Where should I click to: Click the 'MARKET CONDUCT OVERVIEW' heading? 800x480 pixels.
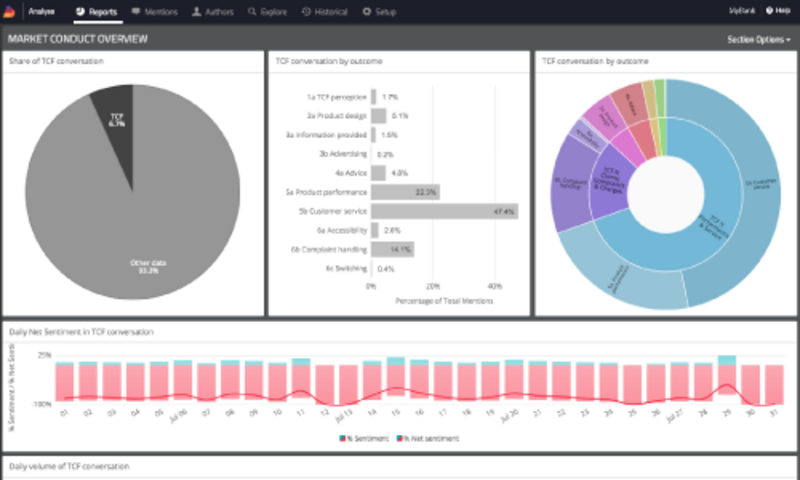[78, 39]
